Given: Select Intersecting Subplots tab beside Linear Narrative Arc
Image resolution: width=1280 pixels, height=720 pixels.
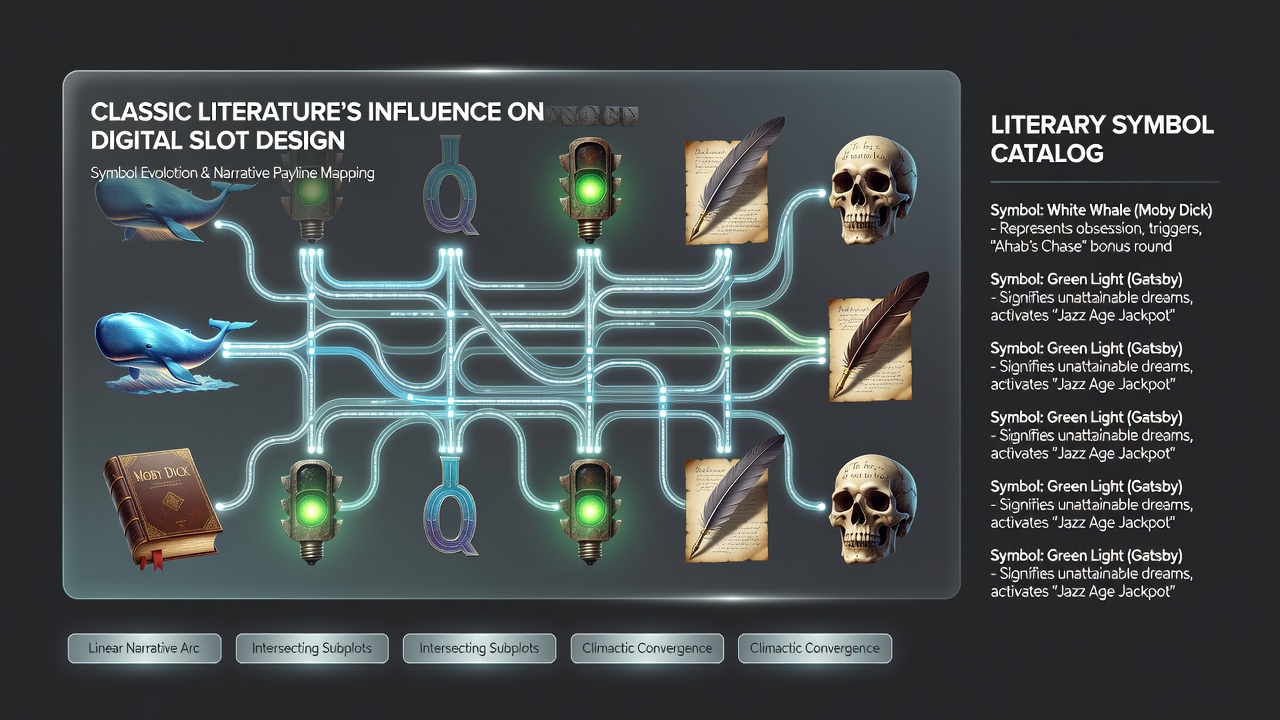Looking at the screenshot, I should point(312,648).
